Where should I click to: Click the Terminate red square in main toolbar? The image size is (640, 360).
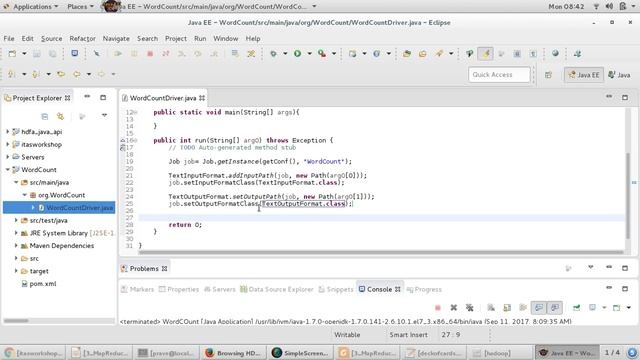point(150,53)
